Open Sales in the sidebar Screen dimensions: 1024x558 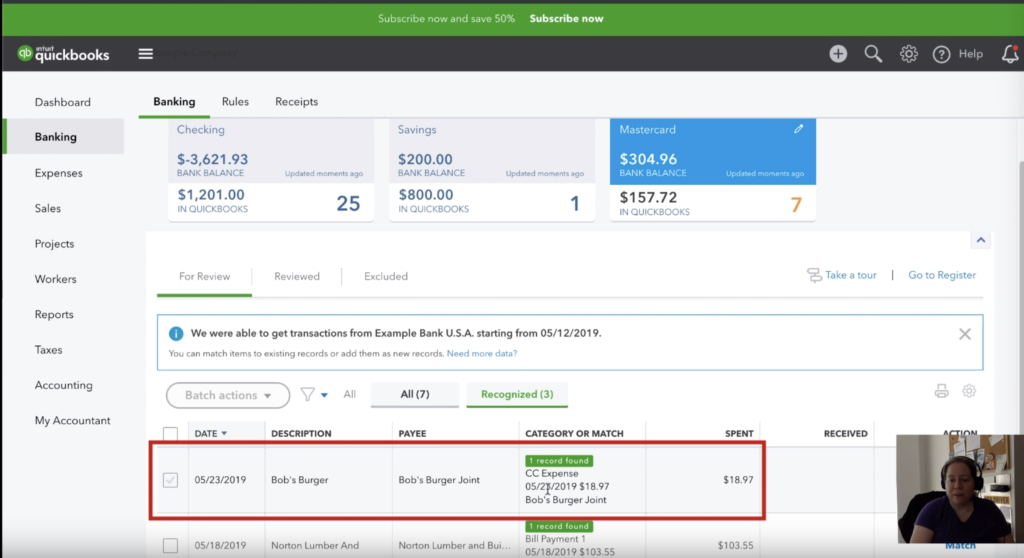pos(48,208)
